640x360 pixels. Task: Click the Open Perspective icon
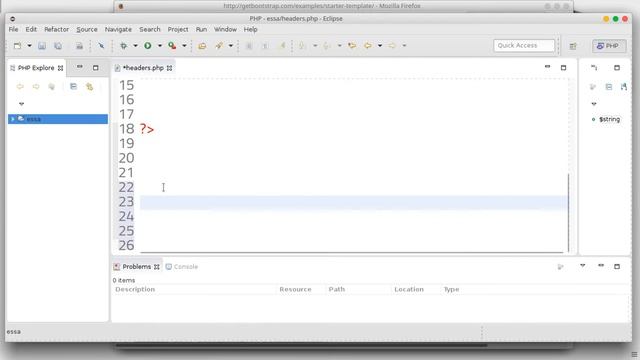coord(573,46)
